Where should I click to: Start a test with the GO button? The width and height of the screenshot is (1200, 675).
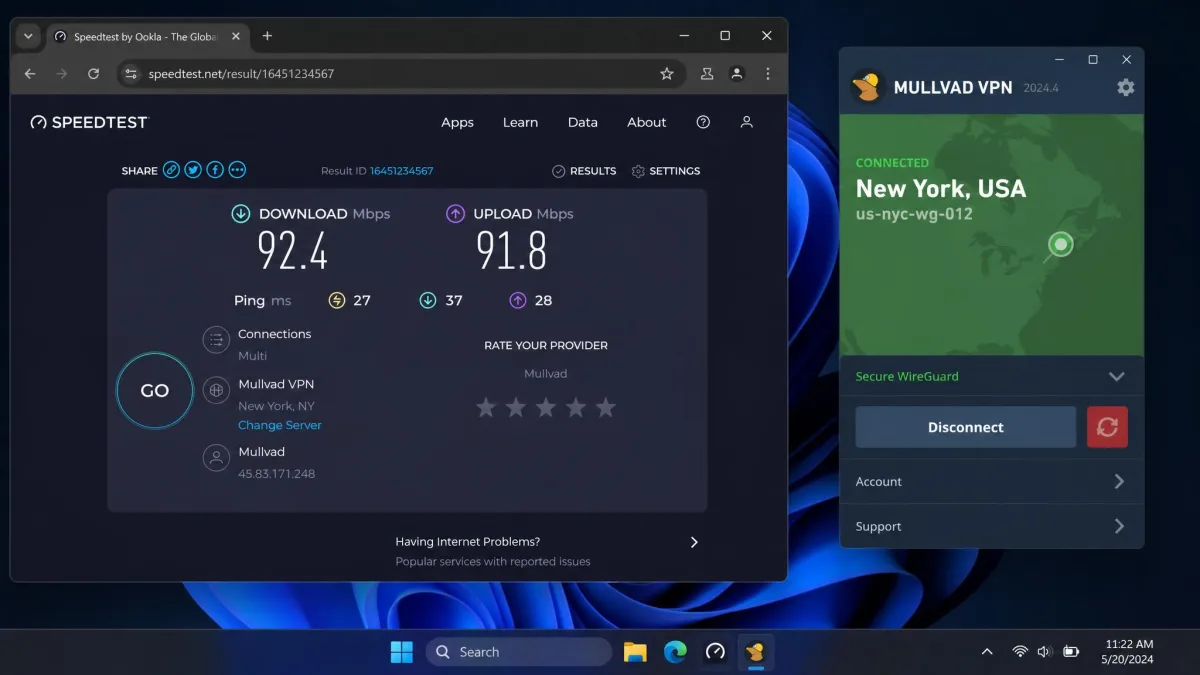(x=155, y=391)
